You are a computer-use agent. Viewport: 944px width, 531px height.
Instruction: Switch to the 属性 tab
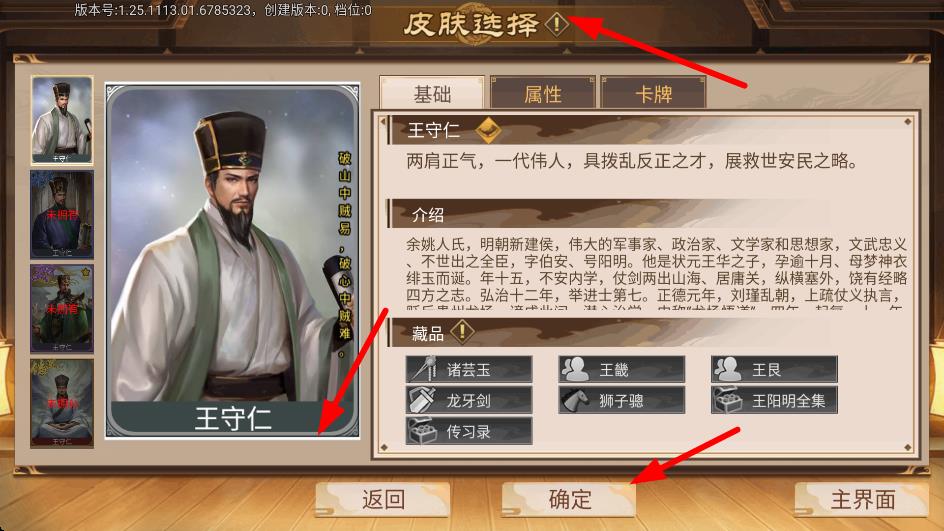(543, 93)
